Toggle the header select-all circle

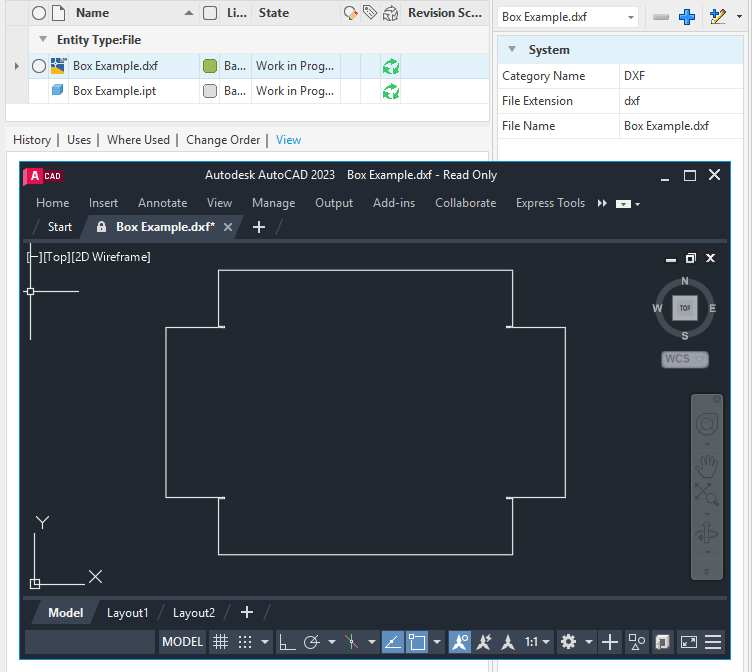point(39,13)
